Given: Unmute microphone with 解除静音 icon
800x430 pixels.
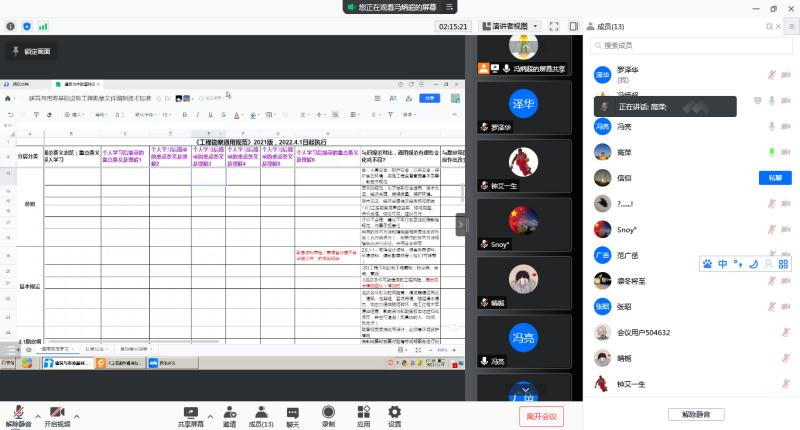Looking at the screenshot, I should coord(18,414).
